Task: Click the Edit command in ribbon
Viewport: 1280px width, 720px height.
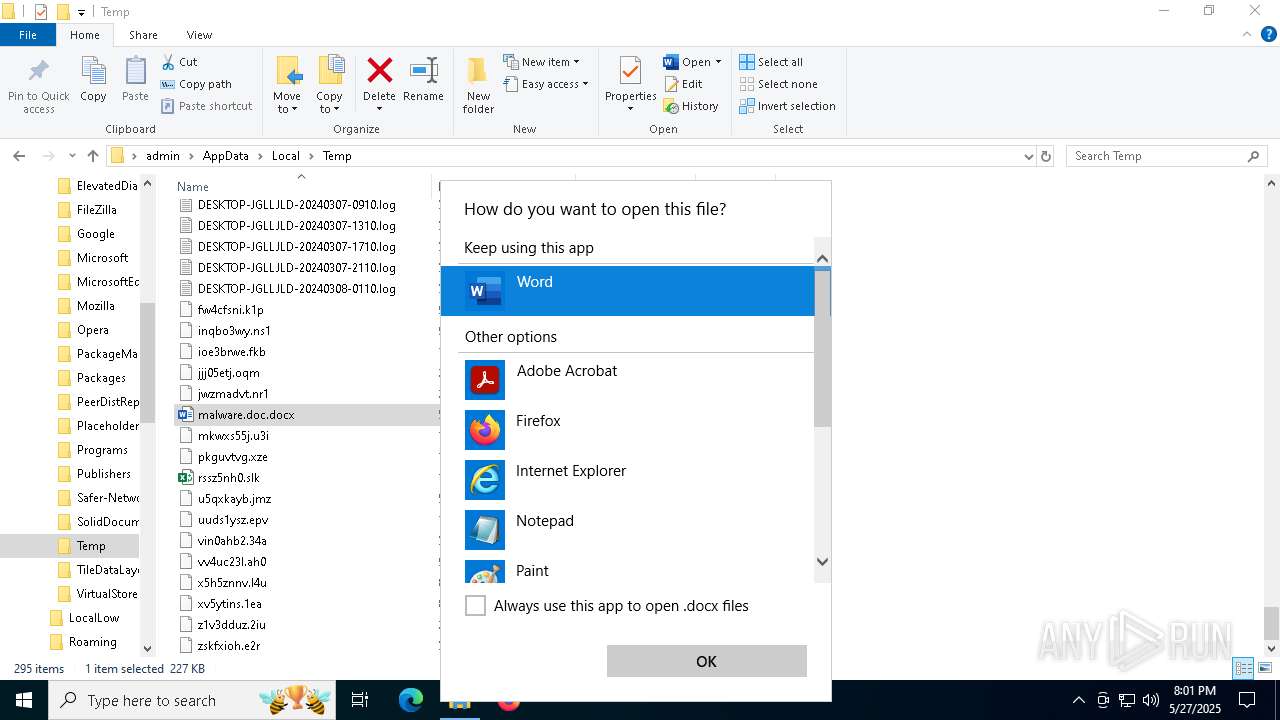Action: click(x=682, y=84)
